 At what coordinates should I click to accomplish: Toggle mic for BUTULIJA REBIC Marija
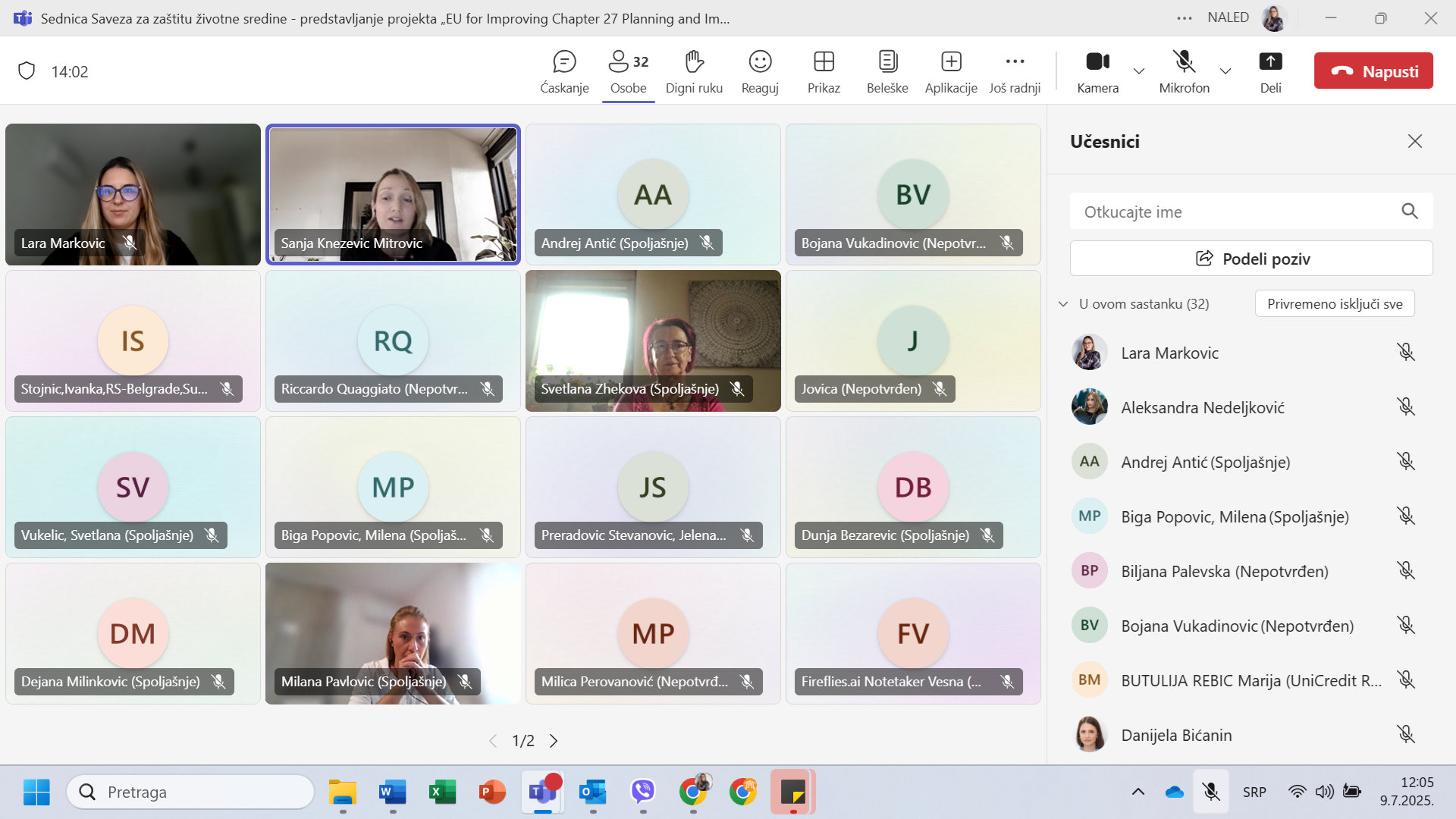1405,679
